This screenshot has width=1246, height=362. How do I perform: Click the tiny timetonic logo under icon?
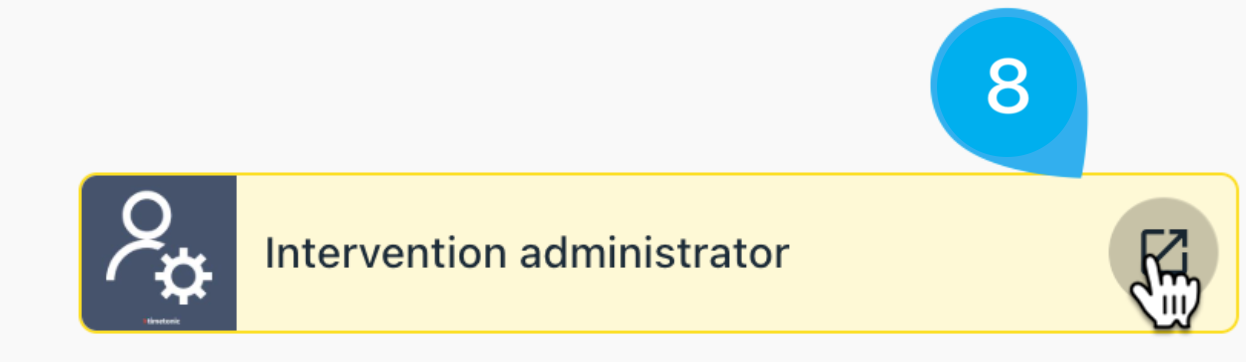click(x=160, y=321)
